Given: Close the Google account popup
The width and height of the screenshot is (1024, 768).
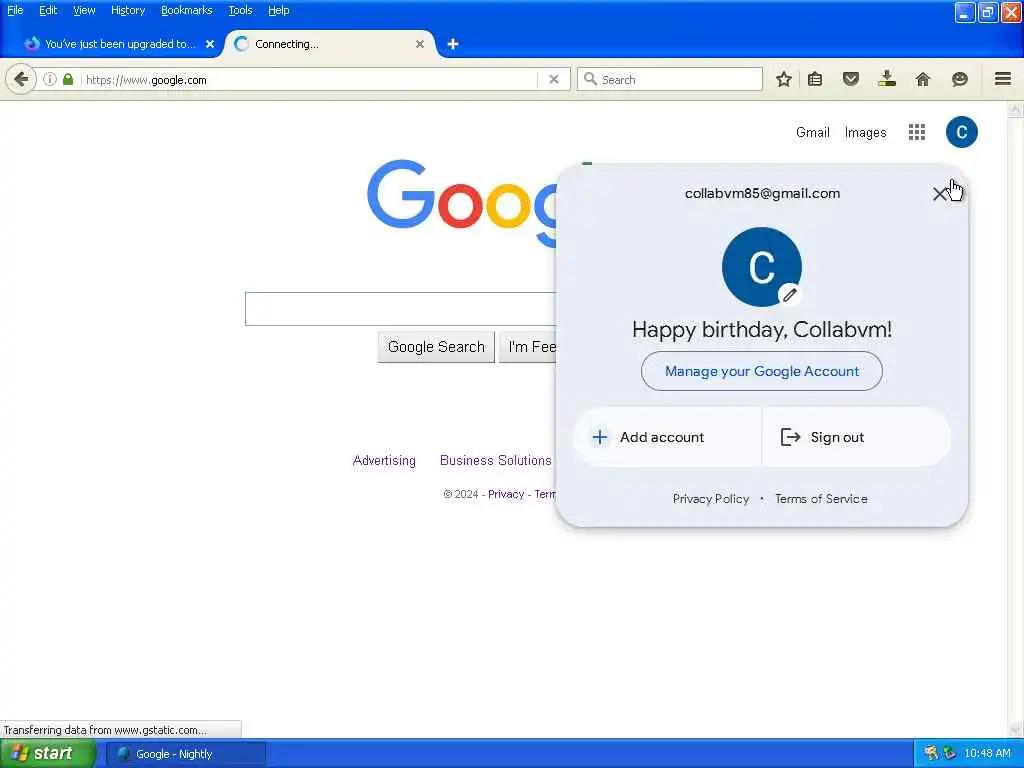Looking at the screenshot, I should [x=939, y=194].
